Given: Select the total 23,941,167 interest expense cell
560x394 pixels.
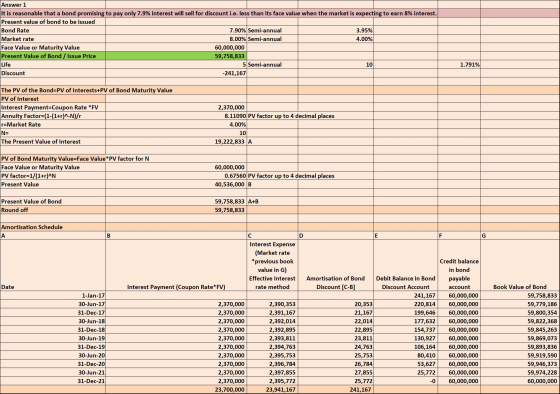Looking at the screenshot, I should (x=272, y=389).
